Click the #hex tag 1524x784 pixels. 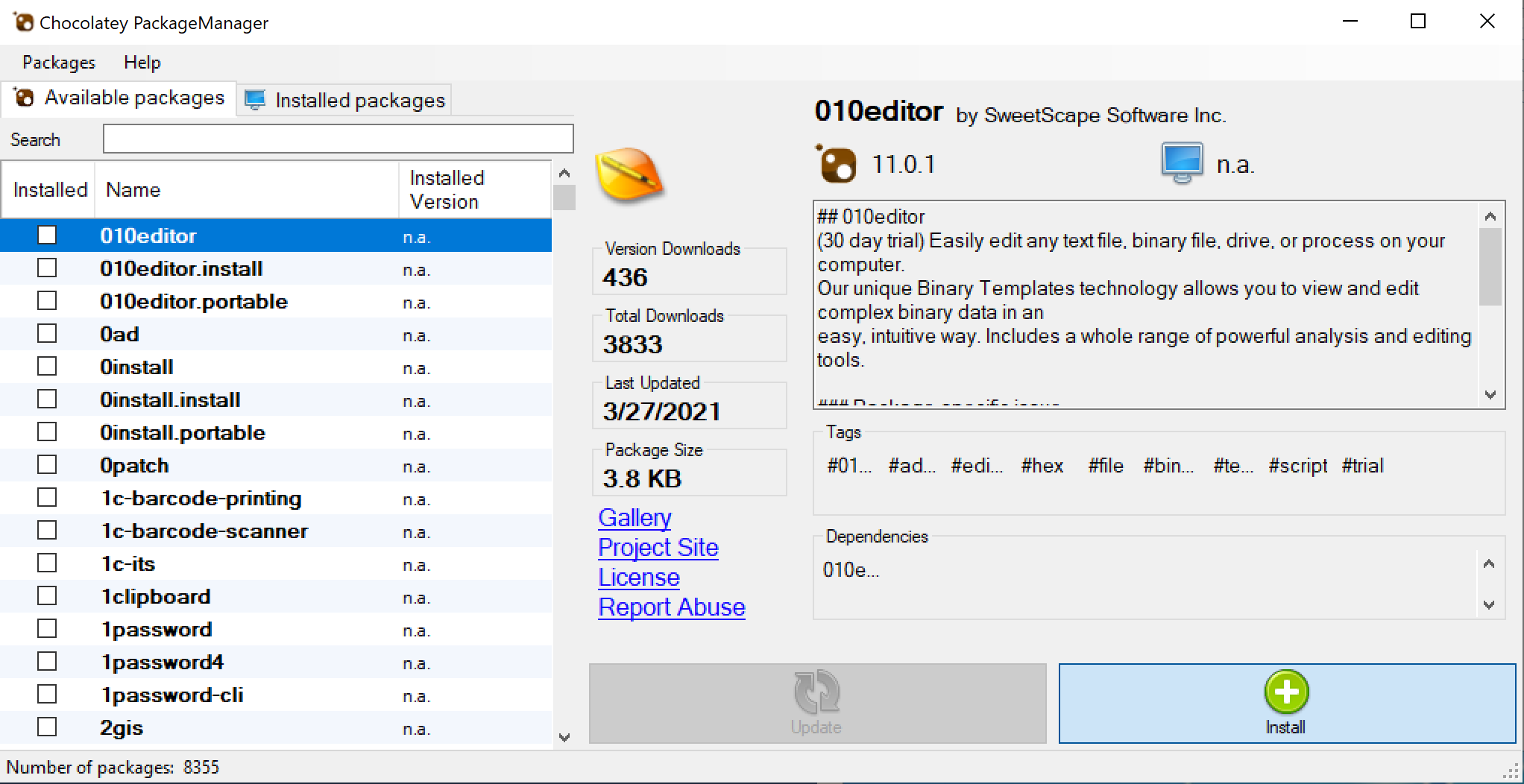click(x=1042, y=466)
